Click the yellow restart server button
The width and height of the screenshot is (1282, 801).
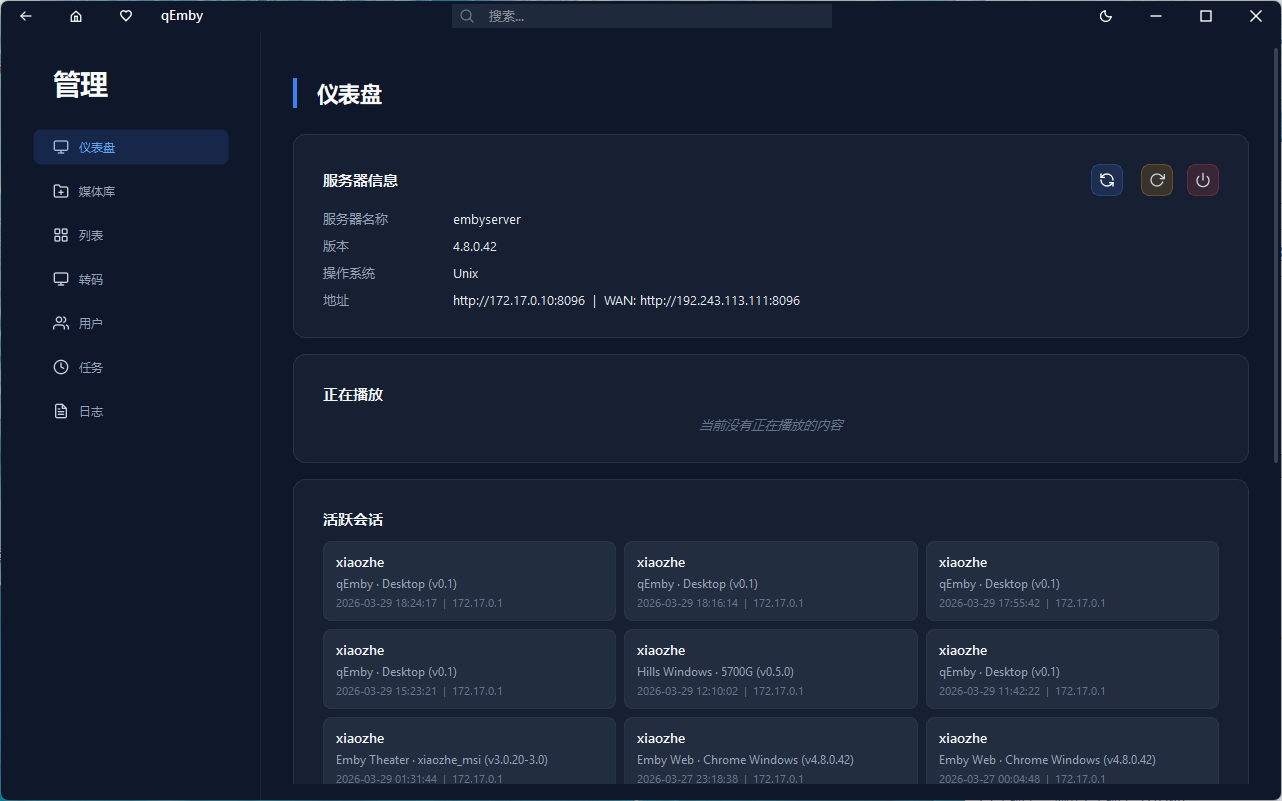click(1157, 180)
